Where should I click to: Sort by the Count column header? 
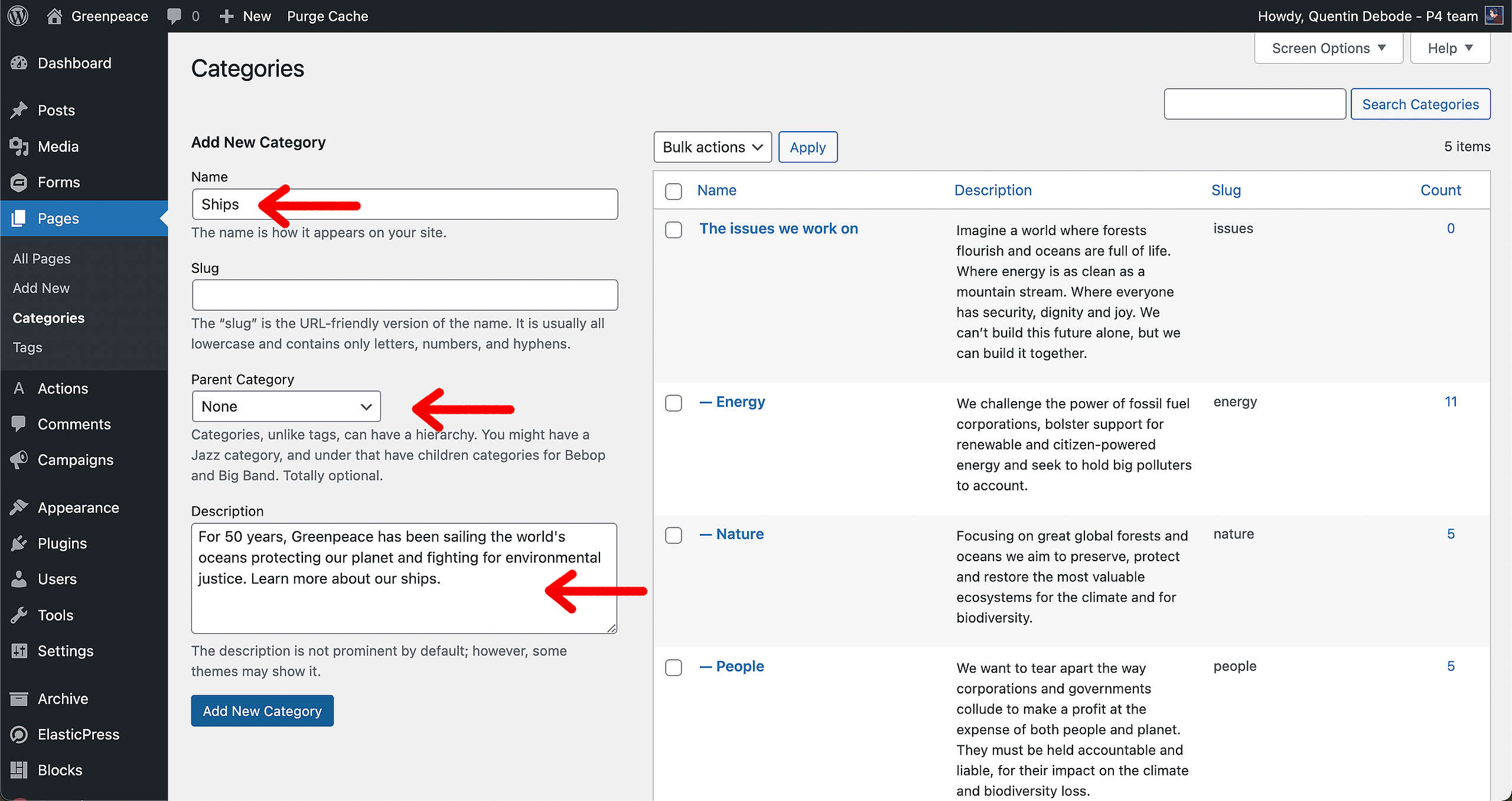[1441, 190]
